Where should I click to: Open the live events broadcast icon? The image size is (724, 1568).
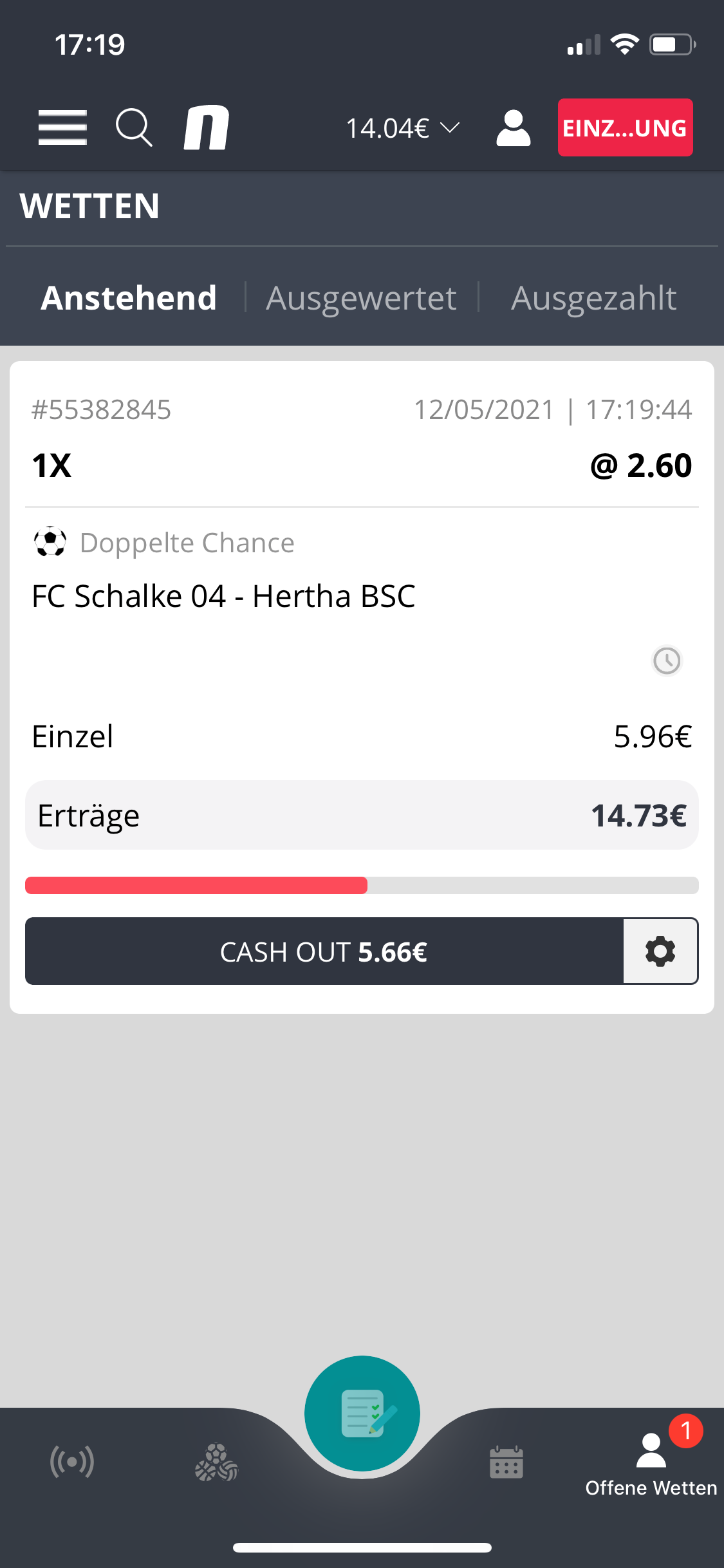(72, 1462)
